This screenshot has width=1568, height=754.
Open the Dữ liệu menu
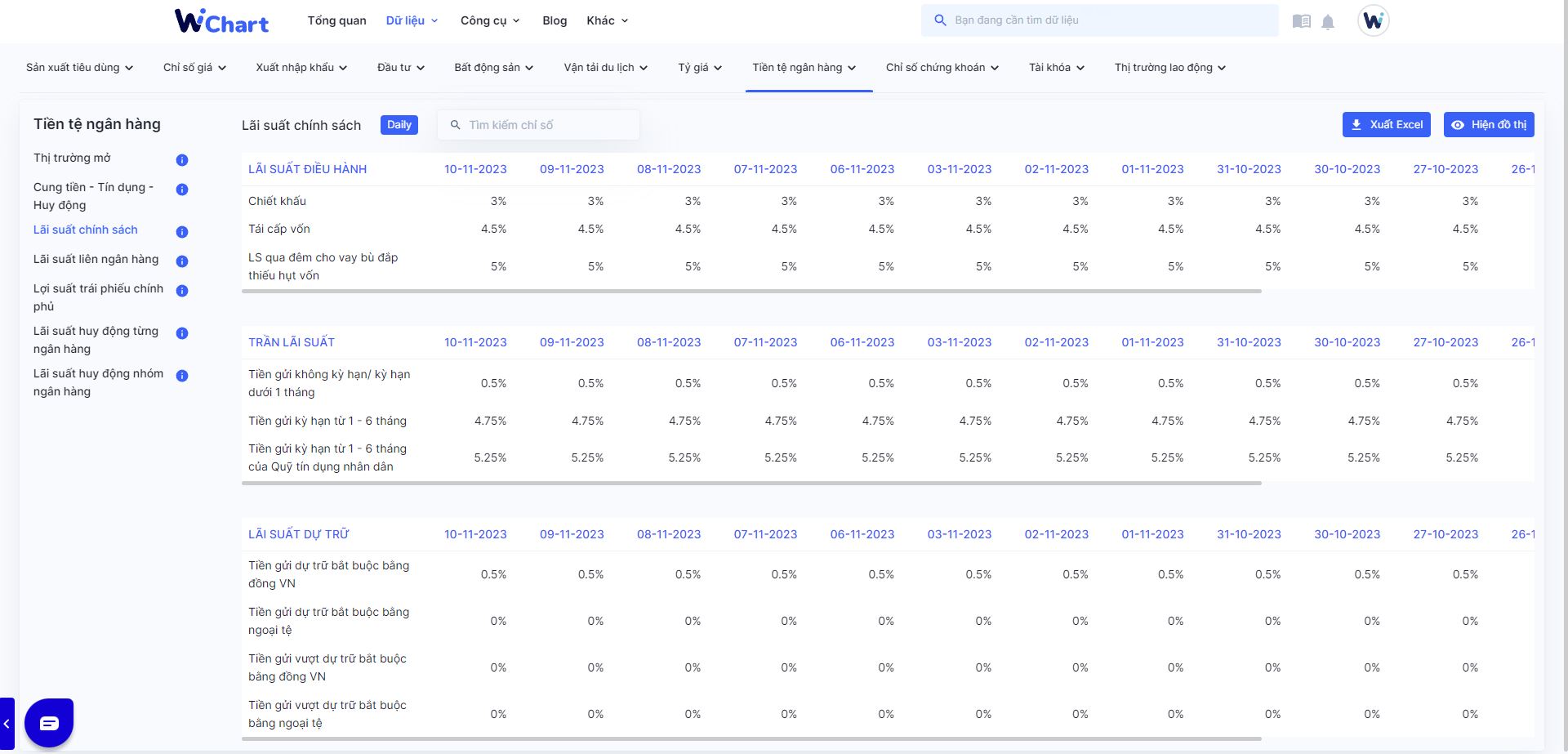412,20
